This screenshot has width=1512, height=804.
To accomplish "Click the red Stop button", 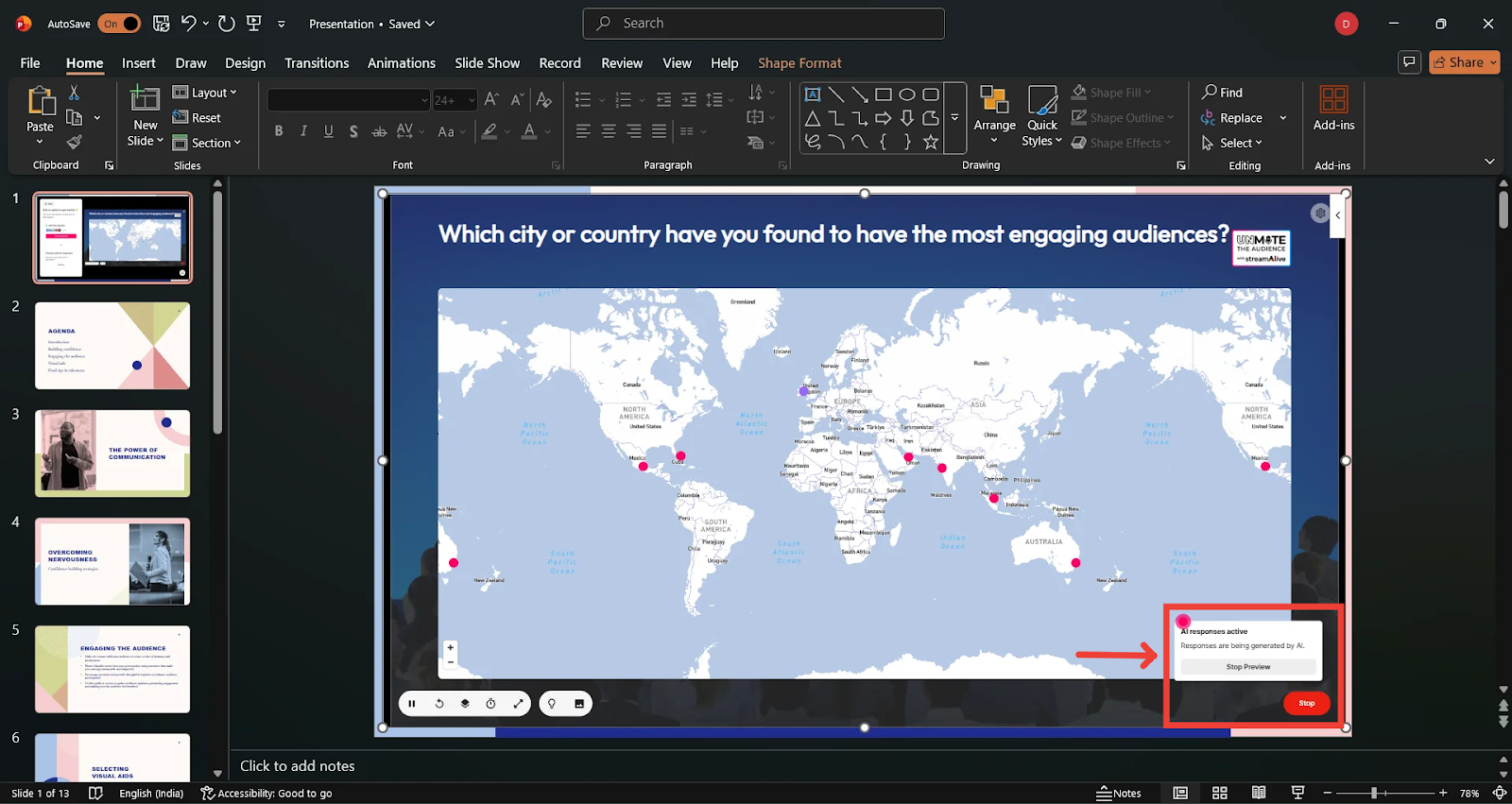I will click(1306, 703).
